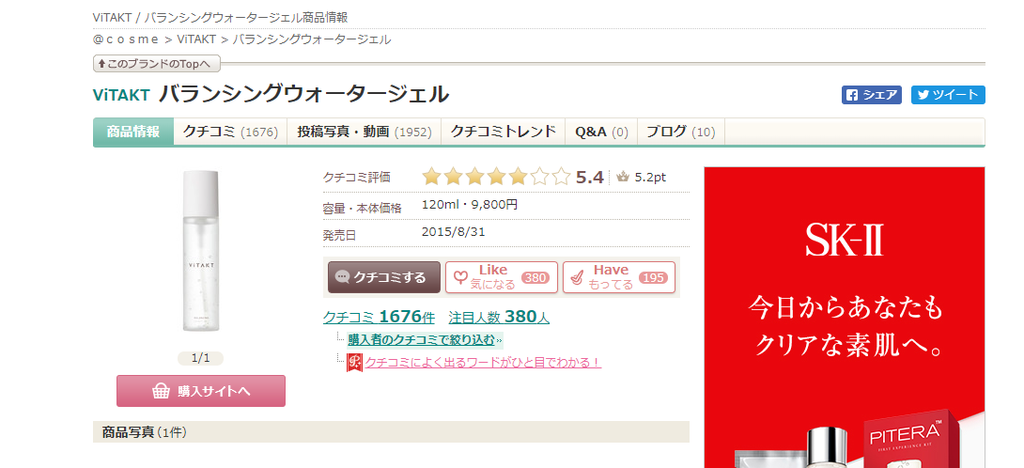This screenshot has height=468, width=1024.
Task: Click the red P icon beside the word trend link
Action: [x=354, y=362]
